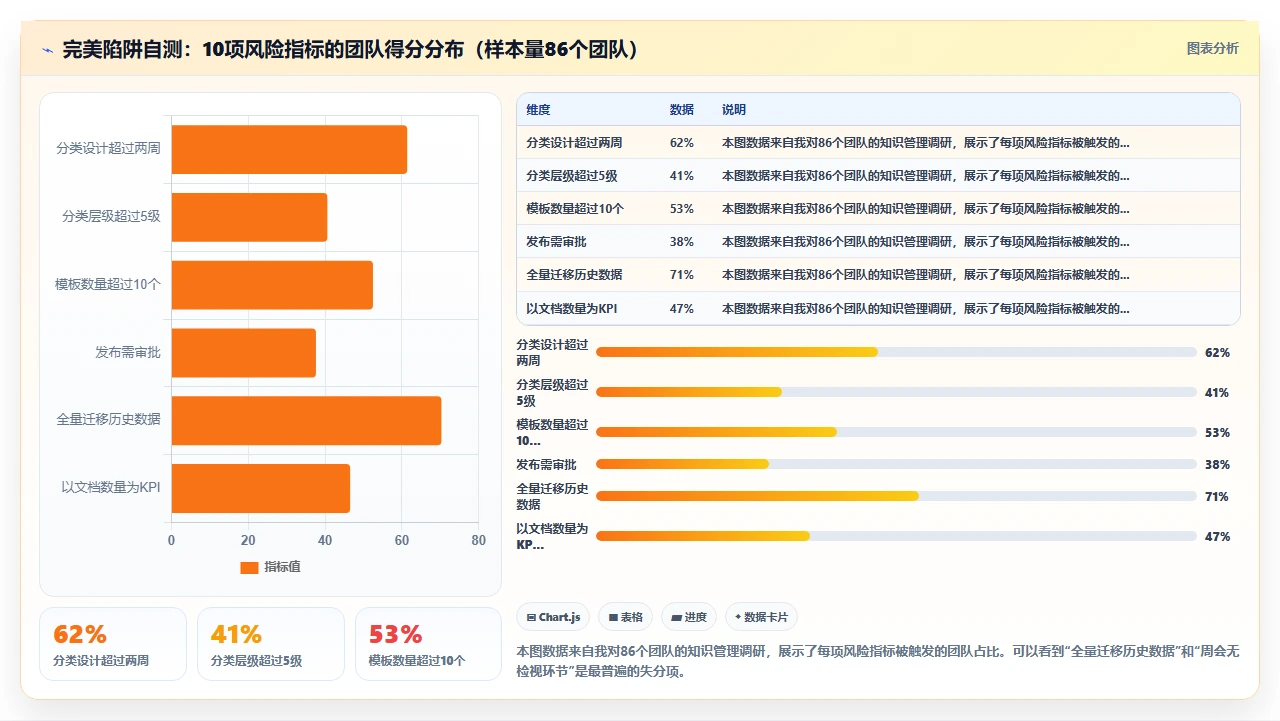Select table cell 以文档数量为KPI
This screenshot has height=721, width=1280.
(572, 308)
